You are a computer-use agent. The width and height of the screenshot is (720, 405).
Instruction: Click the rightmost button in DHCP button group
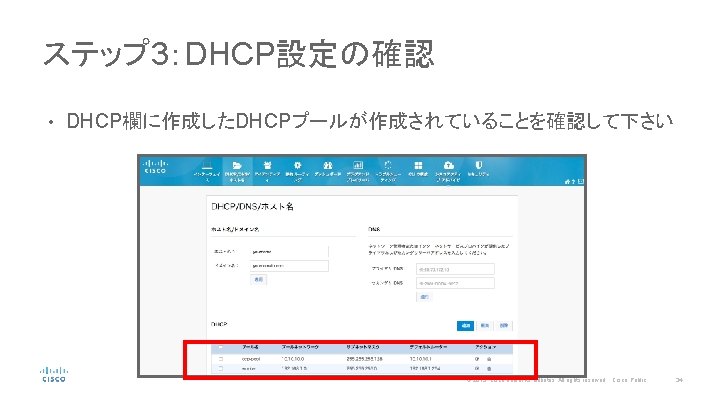[x=504, y=326]
